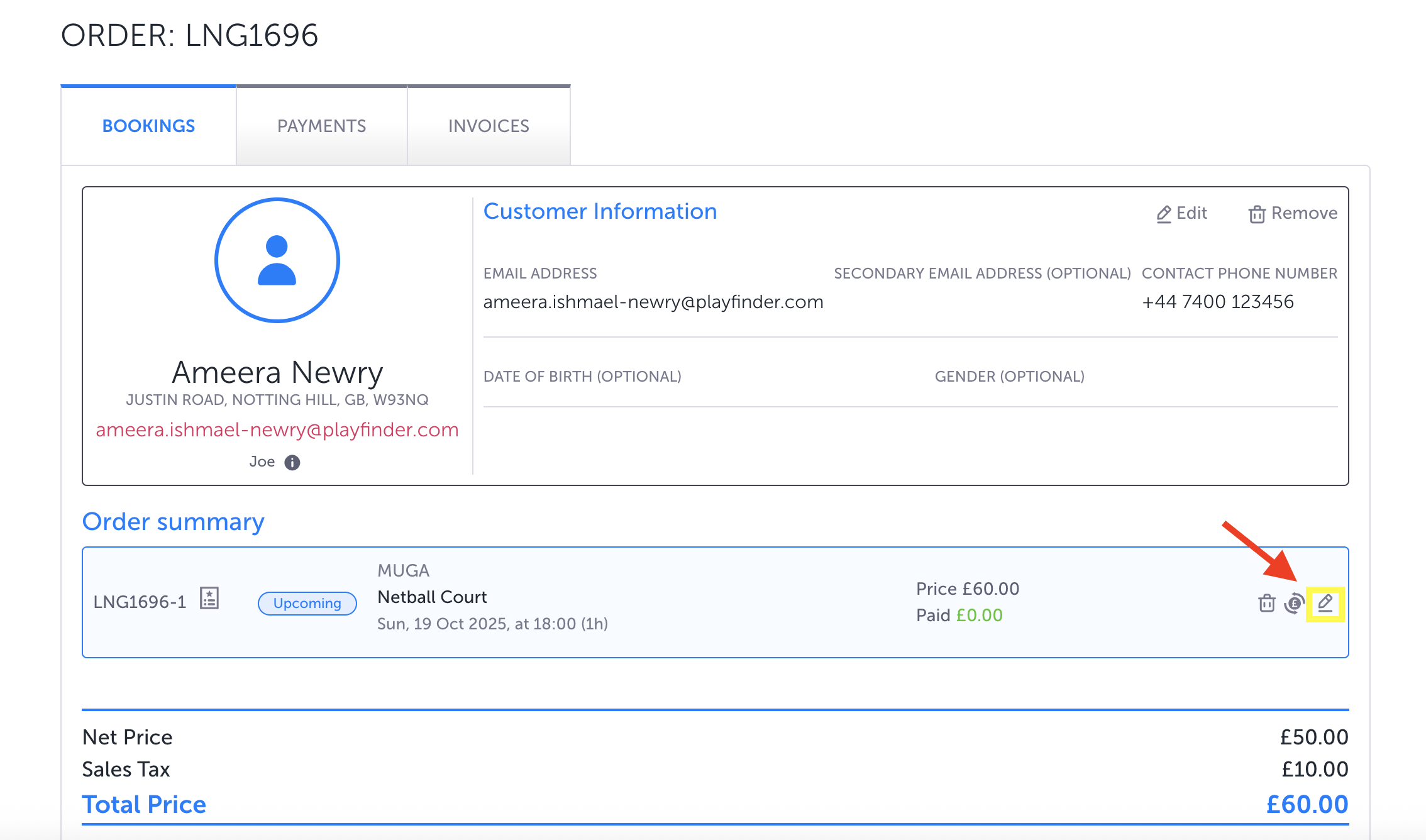Click the refund pound-sign icon
The image size is (1426, 840).
tap(1295, 604)
